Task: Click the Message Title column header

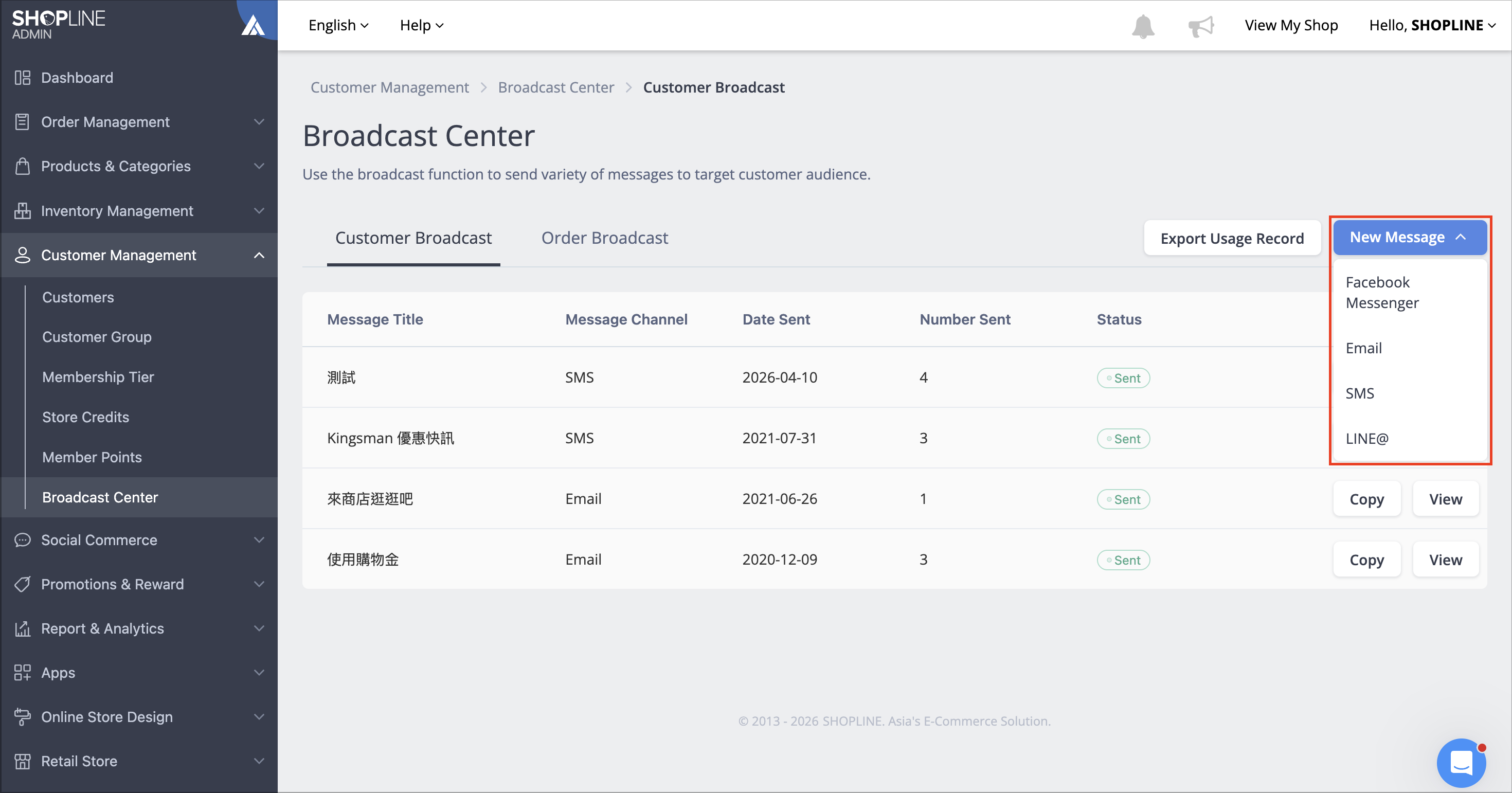Action: 375,319
